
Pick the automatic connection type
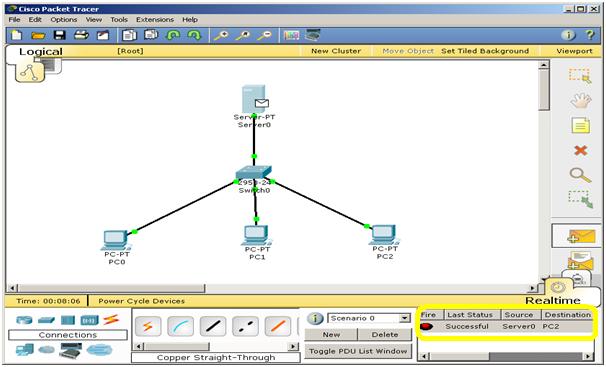click(148, 327)
